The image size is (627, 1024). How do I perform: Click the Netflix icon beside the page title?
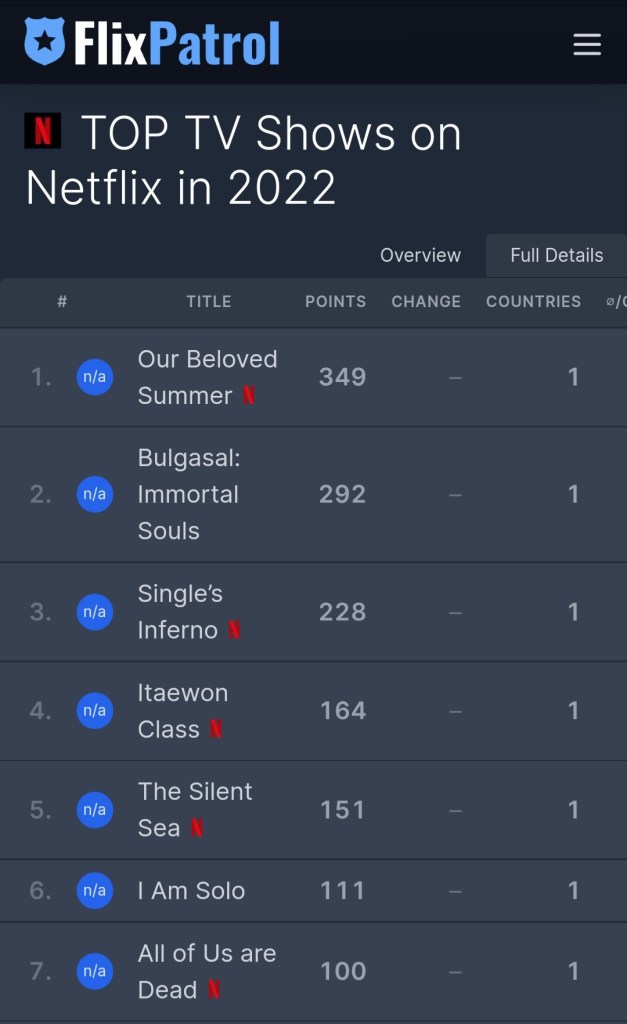[x=43, y=131]
